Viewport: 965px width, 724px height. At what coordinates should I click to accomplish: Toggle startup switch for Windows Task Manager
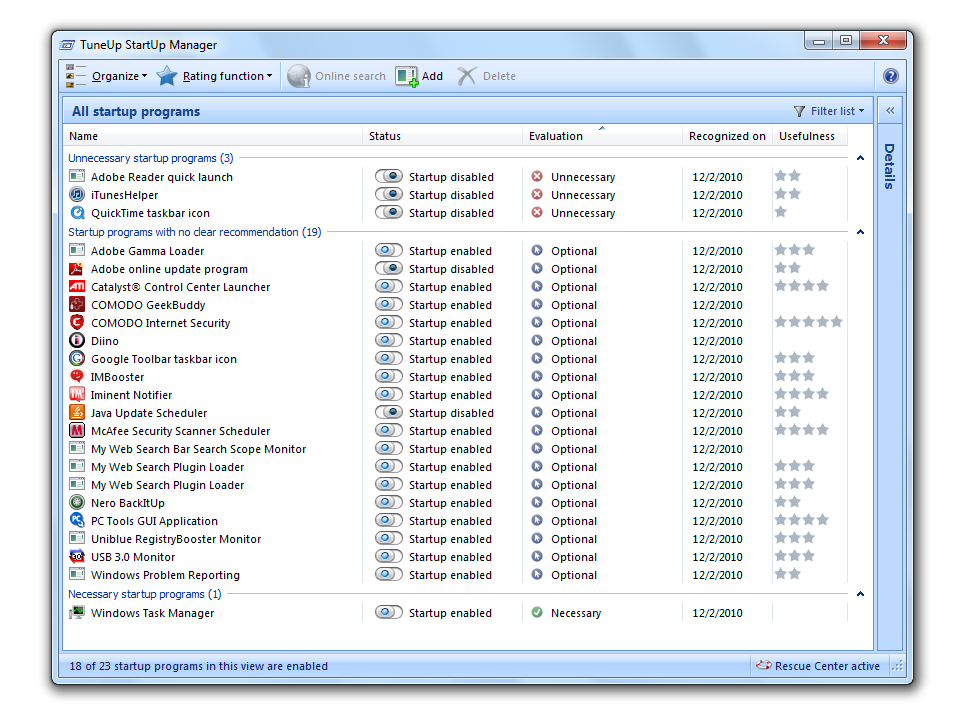pos(389,613)
